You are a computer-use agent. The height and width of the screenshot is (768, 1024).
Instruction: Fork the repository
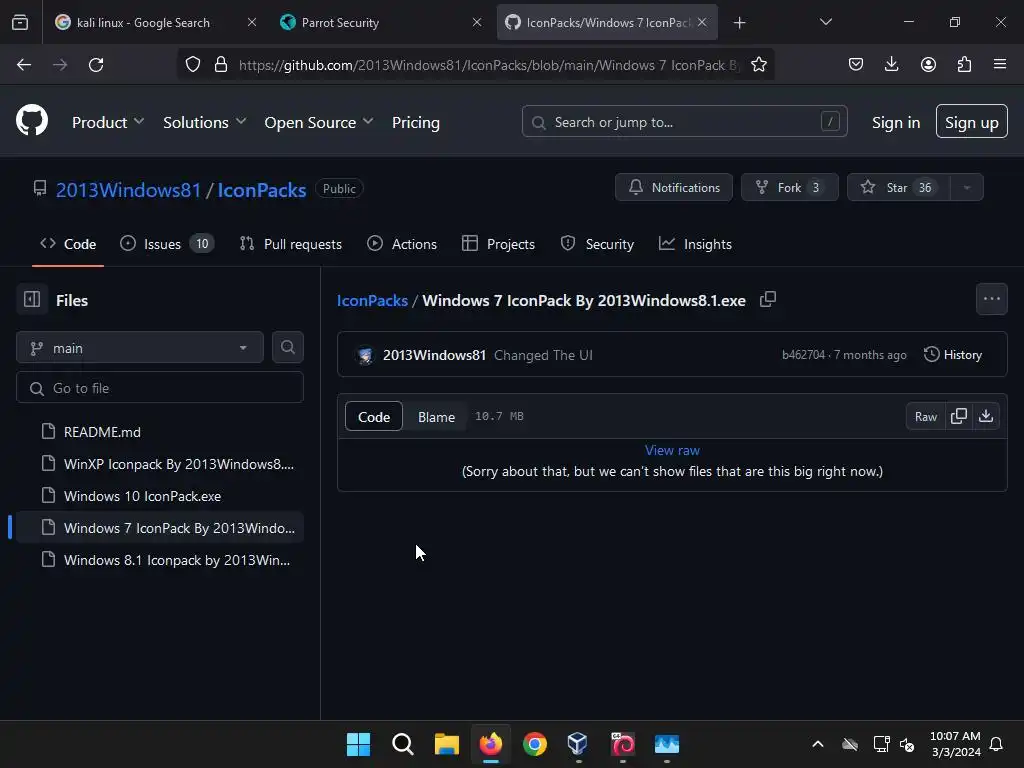790,187
